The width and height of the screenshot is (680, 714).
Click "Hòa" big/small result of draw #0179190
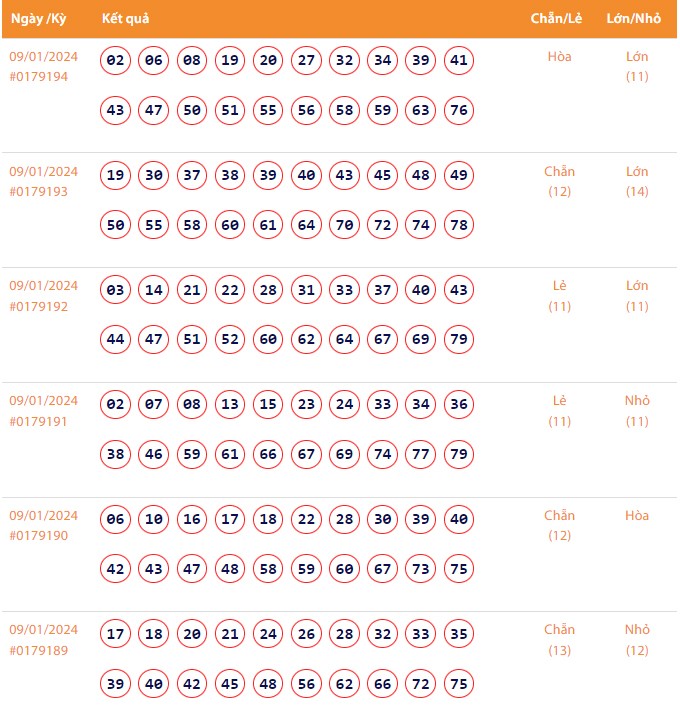[637, 516]
